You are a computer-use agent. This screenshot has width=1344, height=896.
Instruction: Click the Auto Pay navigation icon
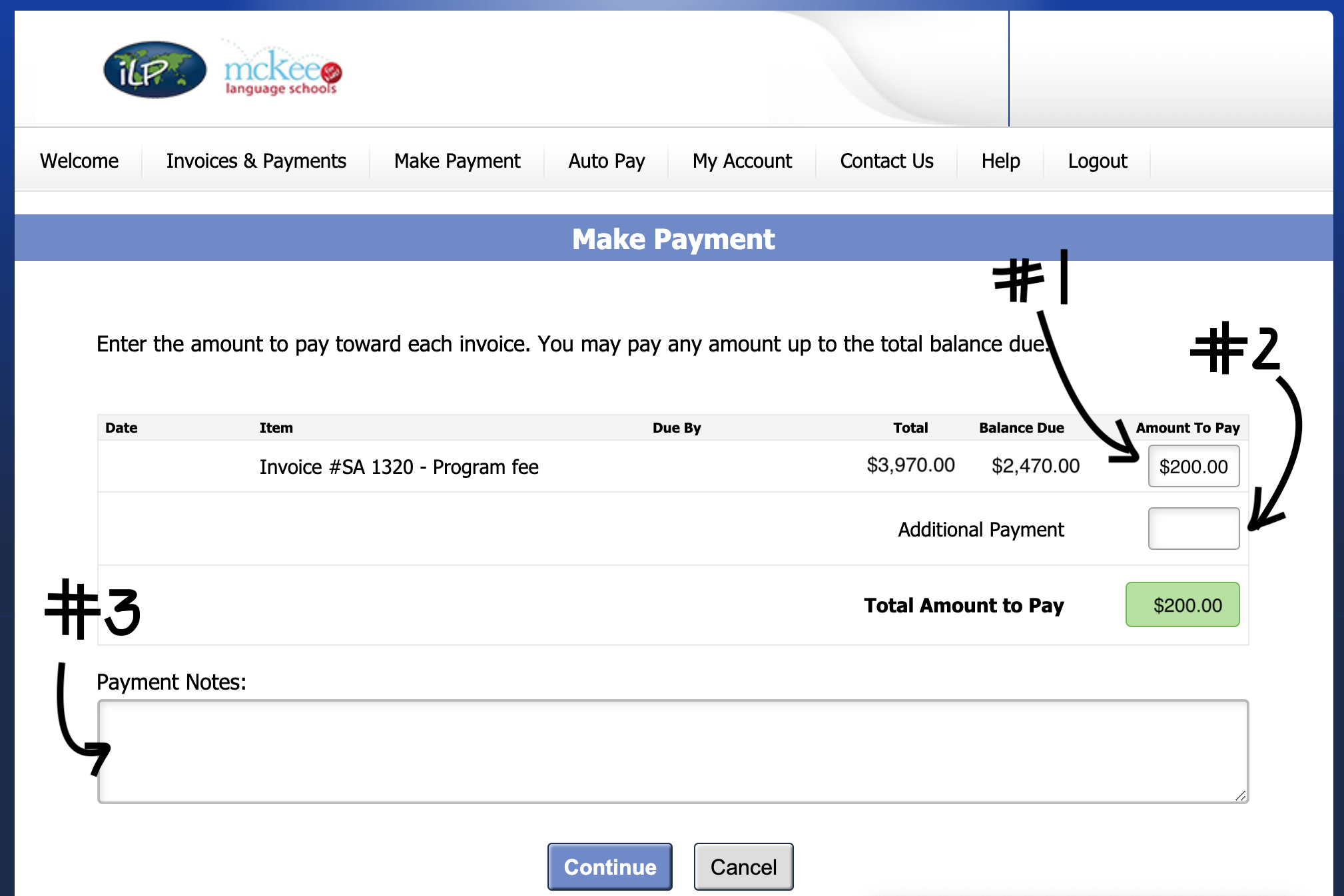click(606, 161)
